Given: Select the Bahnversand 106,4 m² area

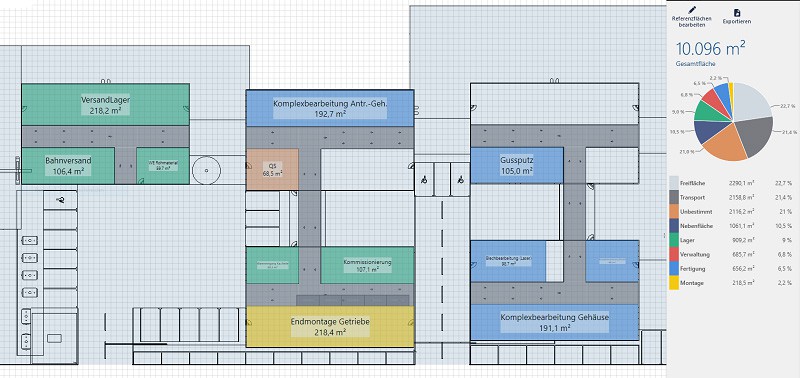Looking at the screenshot, I should coord(68,166).
